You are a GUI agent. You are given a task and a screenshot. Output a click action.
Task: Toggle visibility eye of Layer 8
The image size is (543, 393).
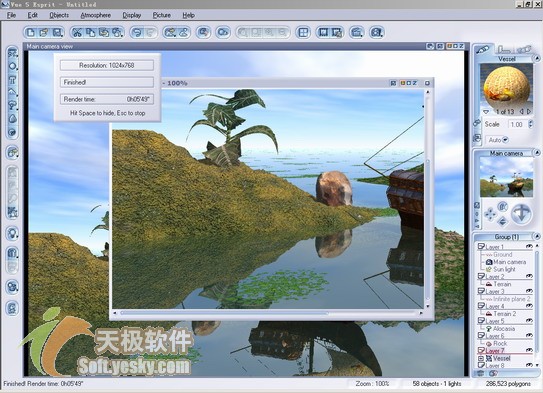pos(529,365)
